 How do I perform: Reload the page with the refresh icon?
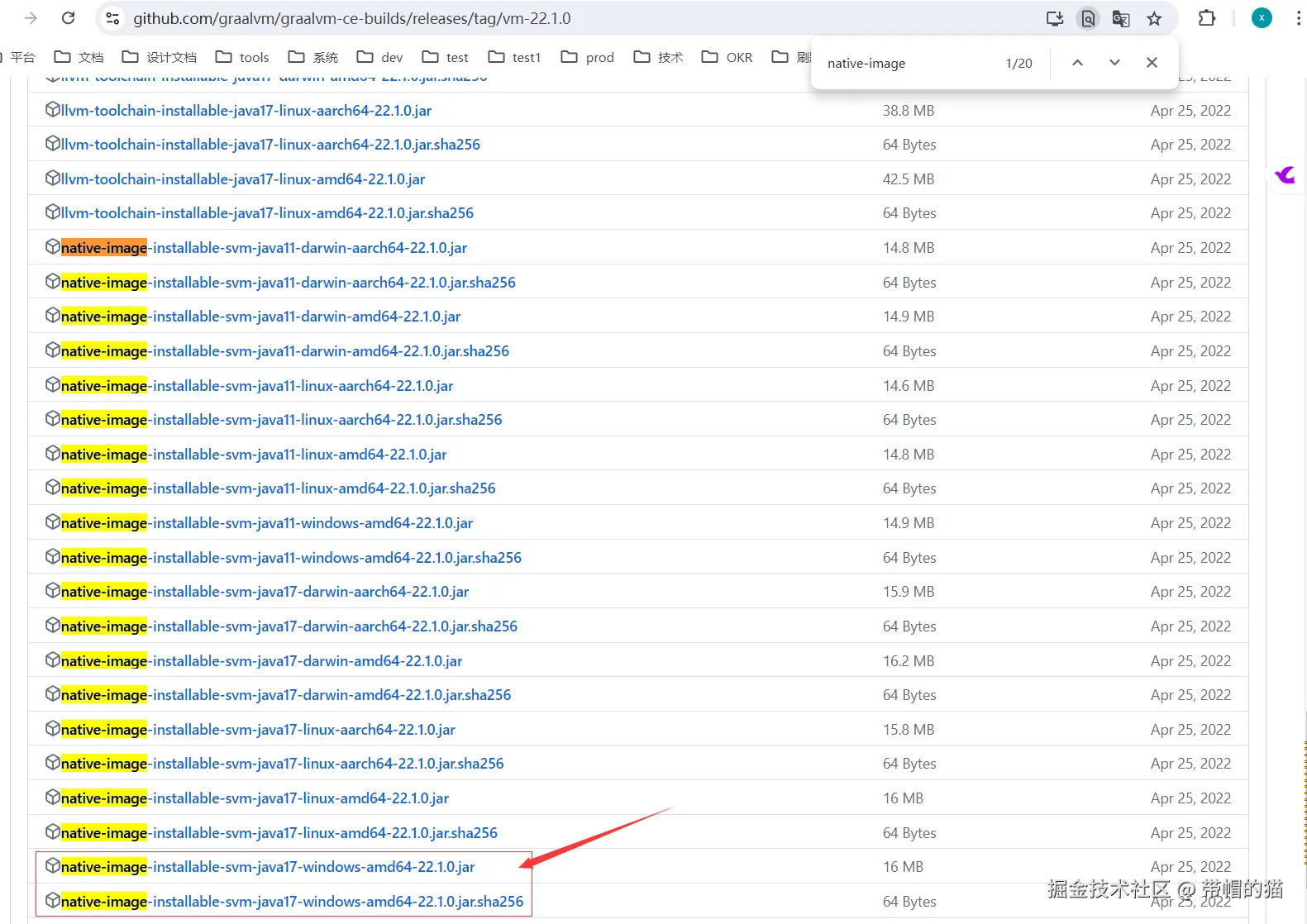point(69,18)
